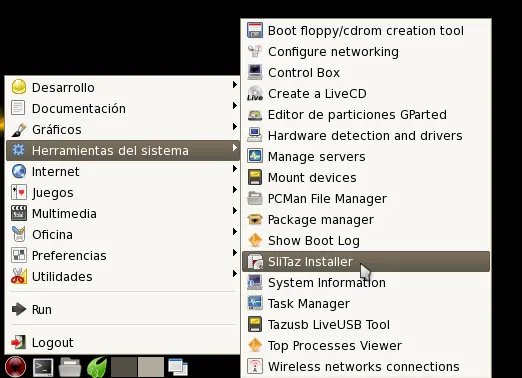Open the SliTaz main menu button in taskbar

15,367
